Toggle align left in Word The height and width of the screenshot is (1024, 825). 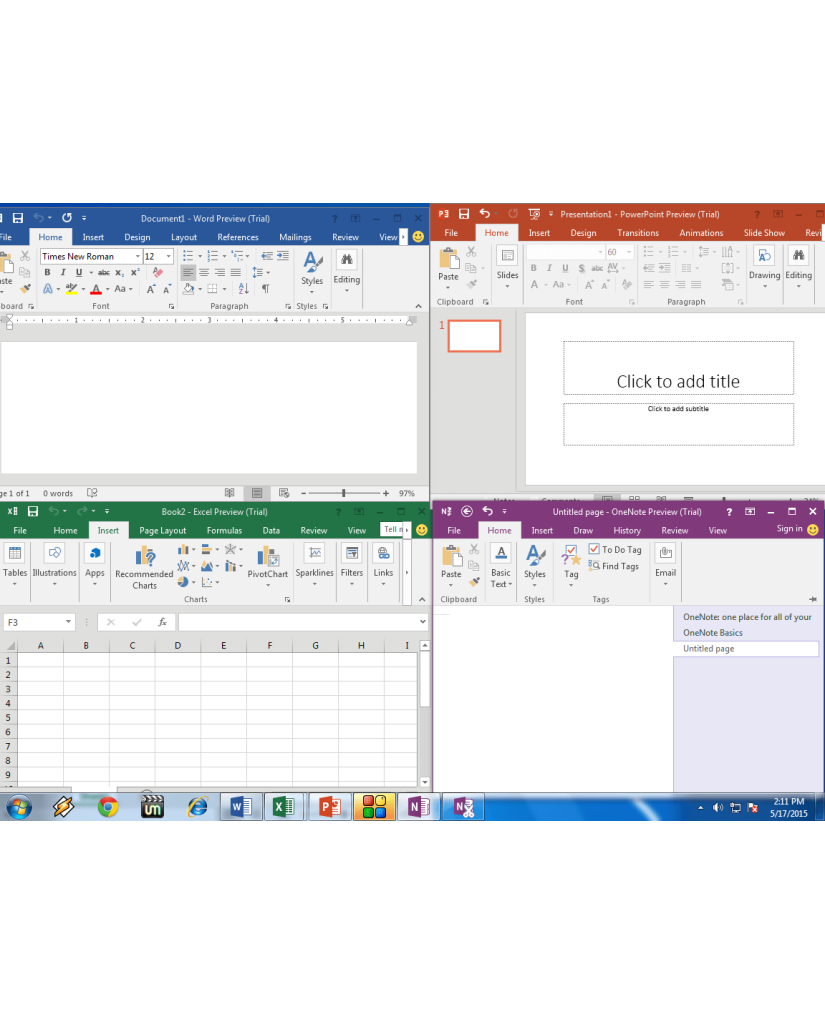click(x=188, y=272)
